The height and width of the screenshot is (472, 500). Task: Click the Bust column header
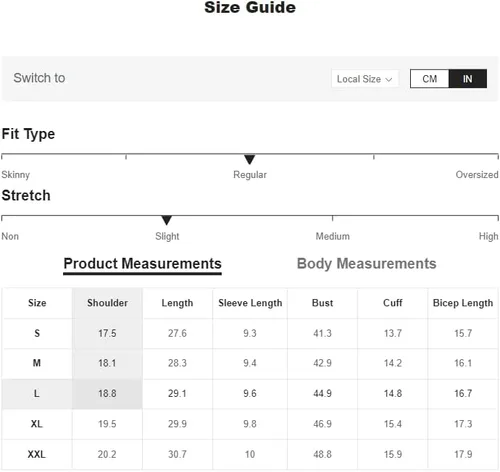pyautogui.click(x=322, y=303)
